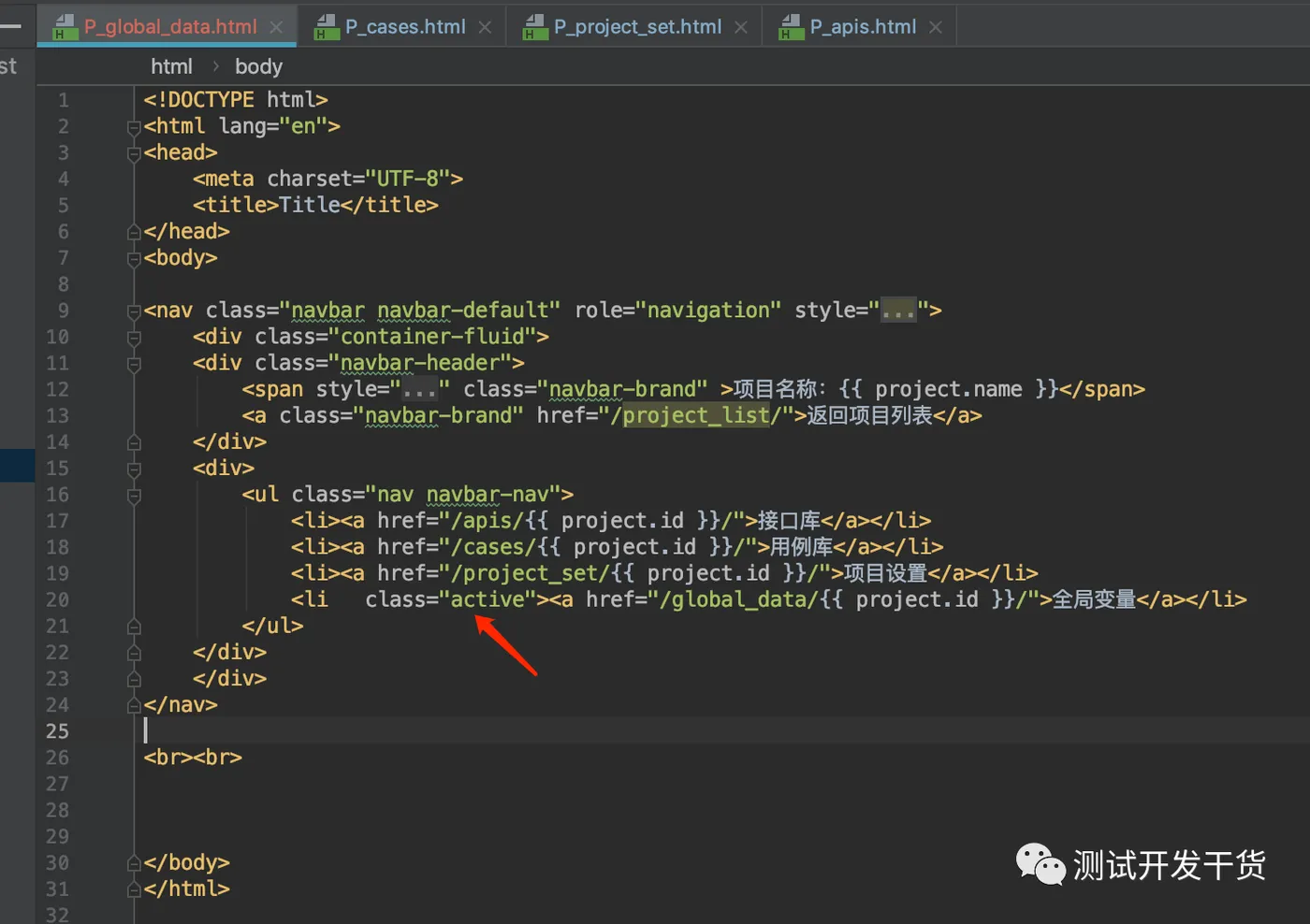Collapse the body tag fold on line 7
The height and width of the screenshot is (924, 1310).
[x=134, y=259]
